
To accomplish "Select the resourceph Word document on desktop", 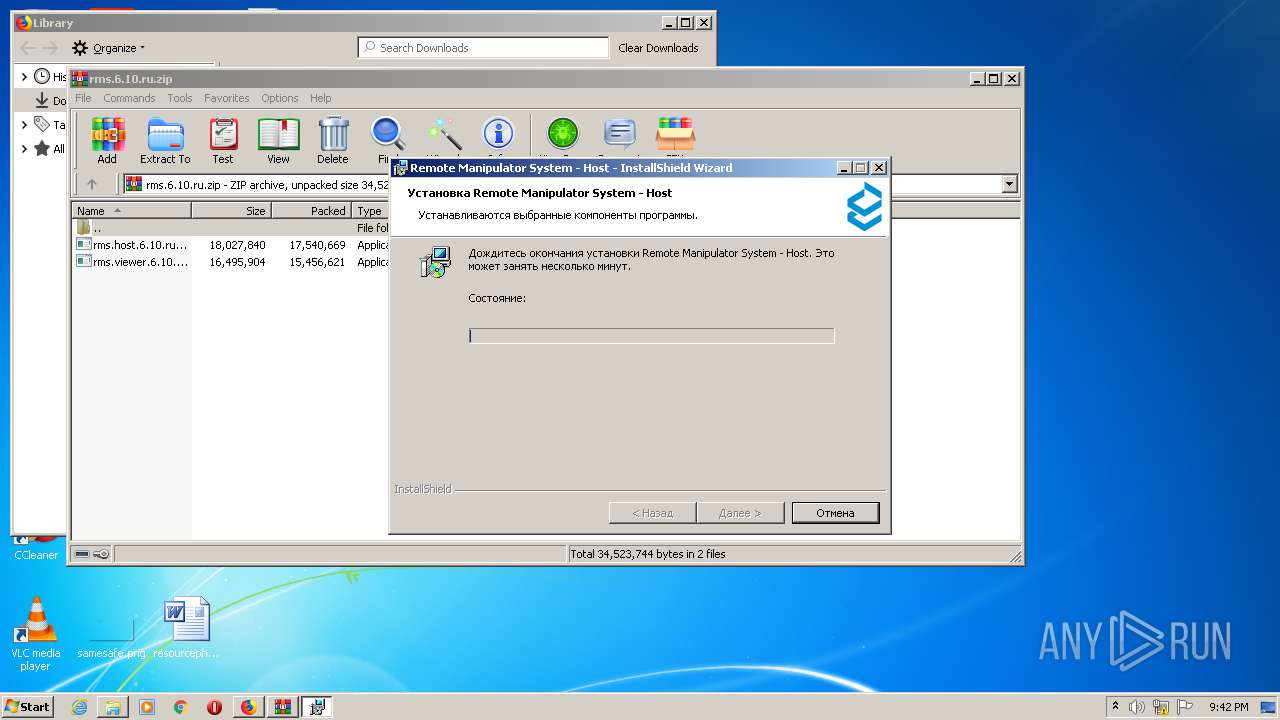I will tap(186, 628).
